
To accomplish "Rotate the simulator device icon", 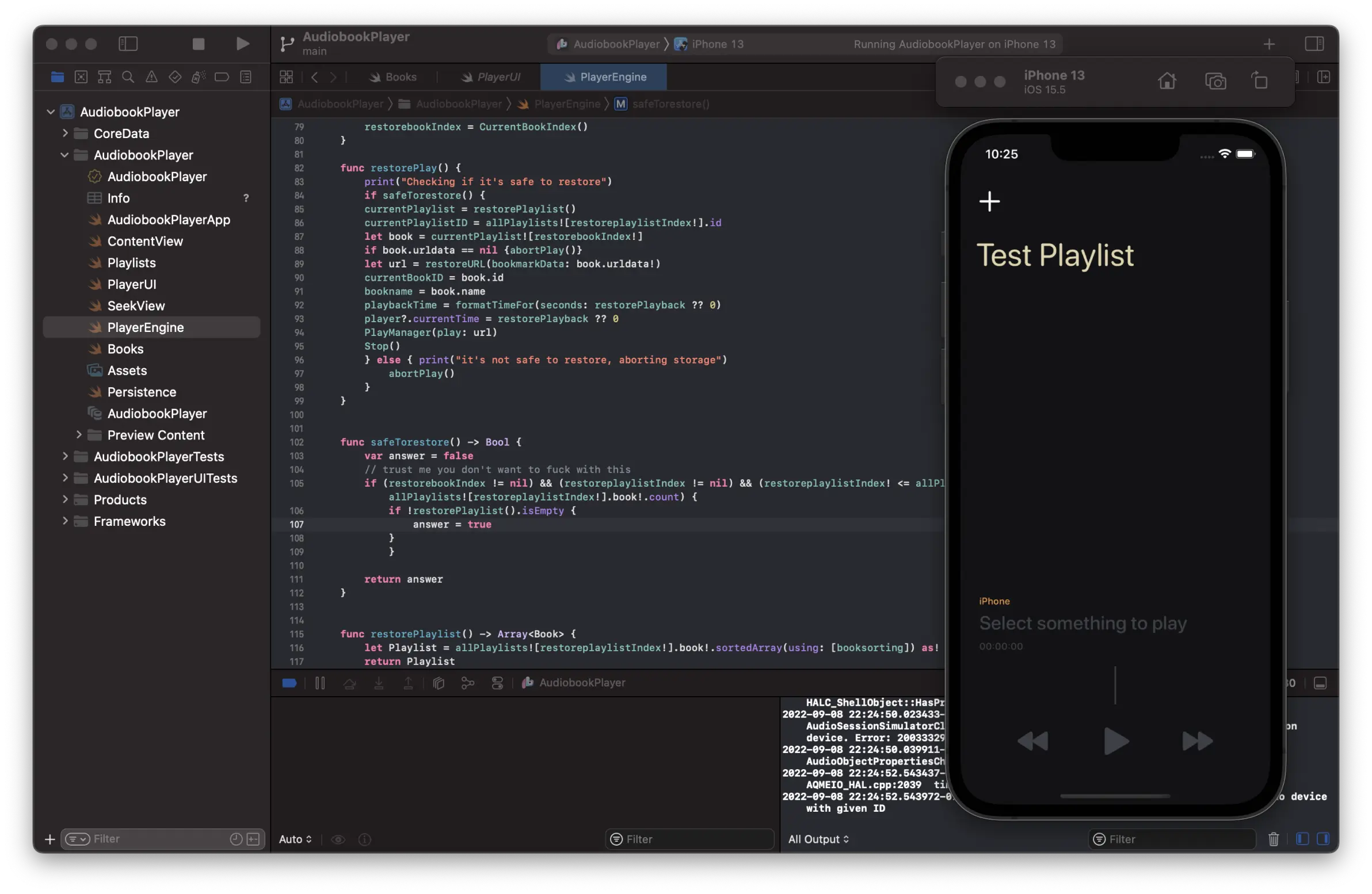I will point(1260,81).
